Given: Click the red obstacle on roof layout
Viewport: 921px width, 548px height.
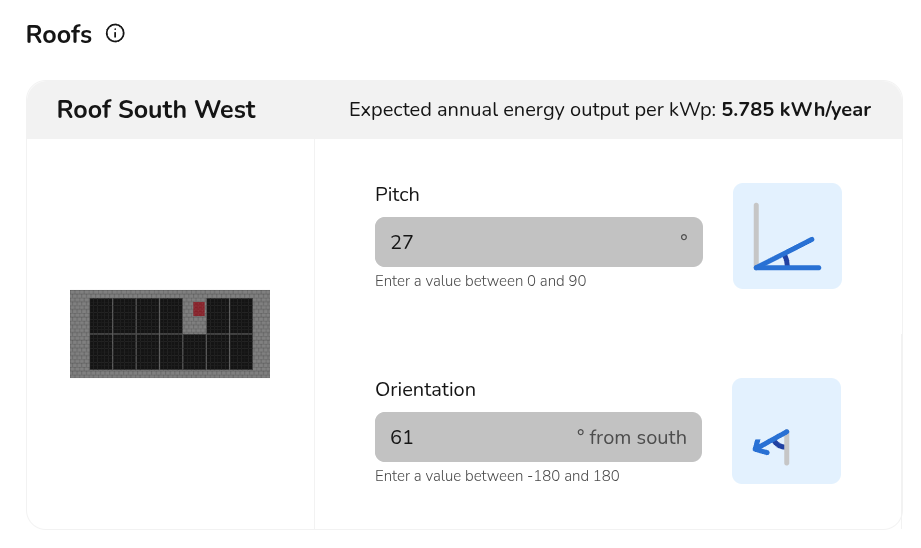Looking at the screenshot, I should (199, 308).
